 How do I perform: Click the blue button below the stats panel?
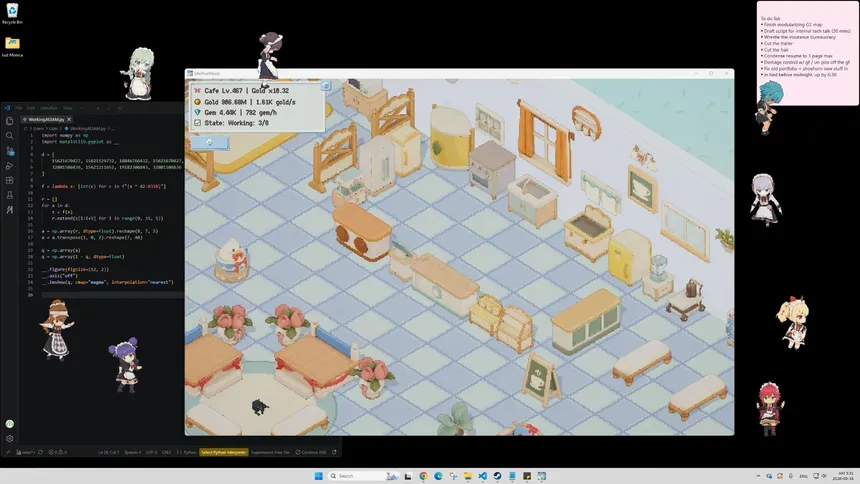(209, 142)
